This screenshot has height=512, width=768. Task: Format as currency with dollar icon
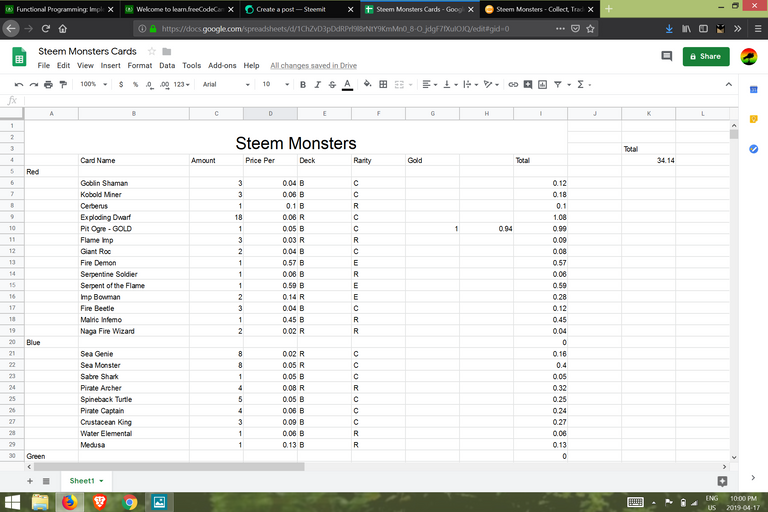click(121, 85)
